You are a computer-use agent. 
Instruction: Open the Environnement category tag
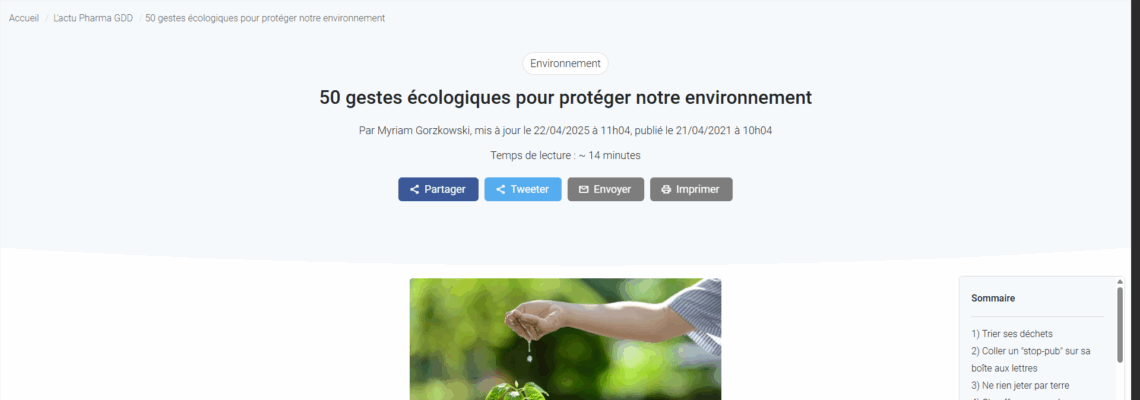pos(566,63)
